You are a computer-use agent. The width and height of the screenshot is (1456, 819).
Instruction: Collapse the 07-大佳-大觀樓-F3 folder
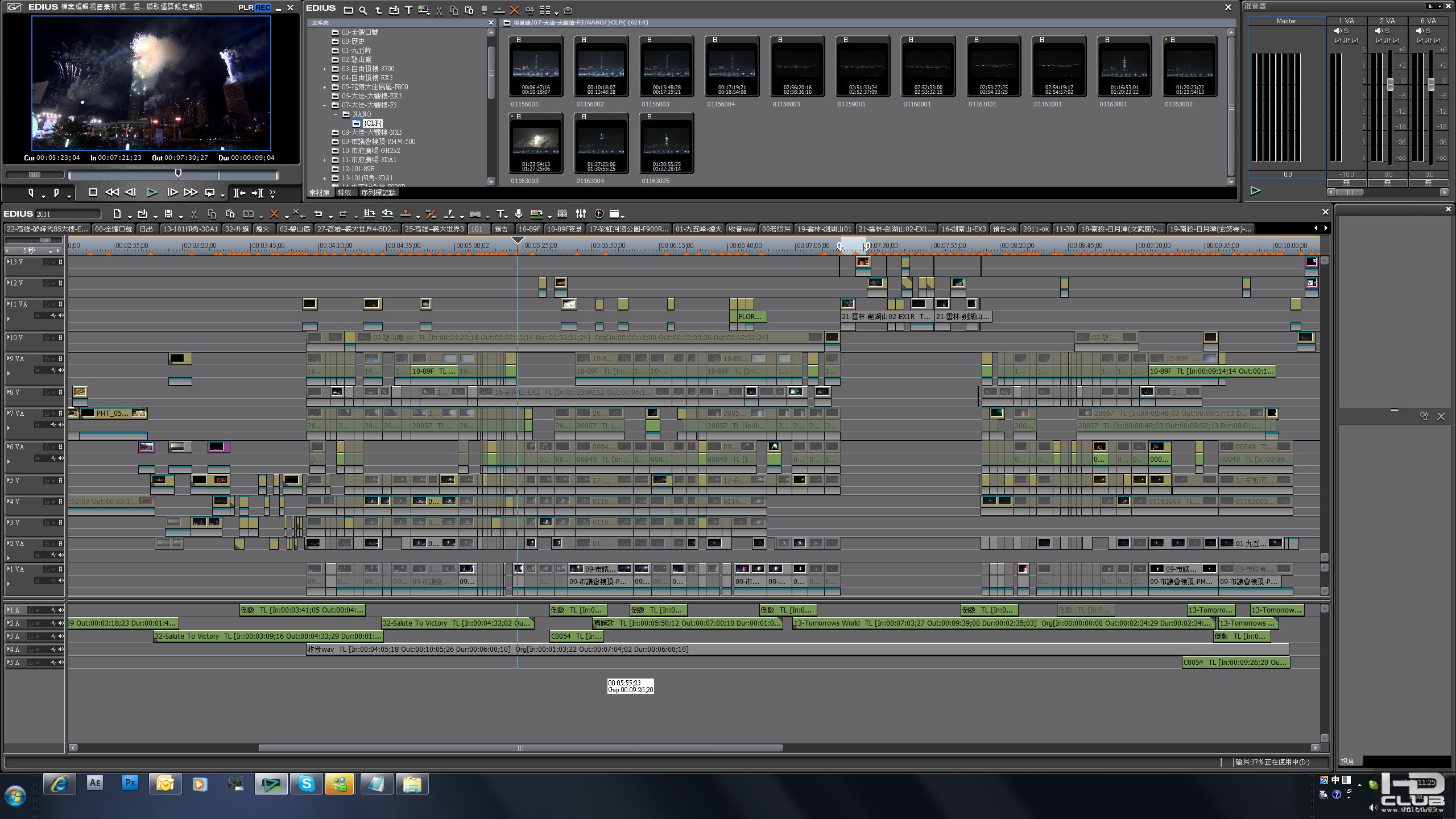[x=325, y=105]
